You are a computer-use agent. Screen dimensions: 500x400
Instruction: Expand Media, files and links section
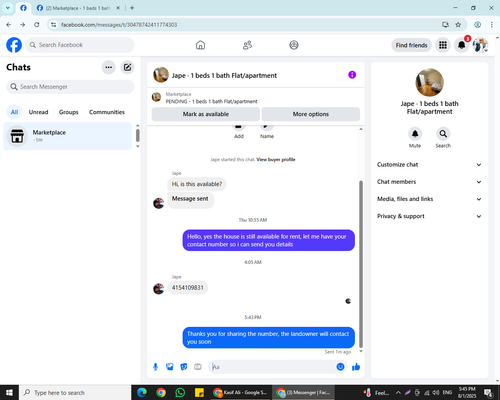pyautogui.click(x=429, y=199)
